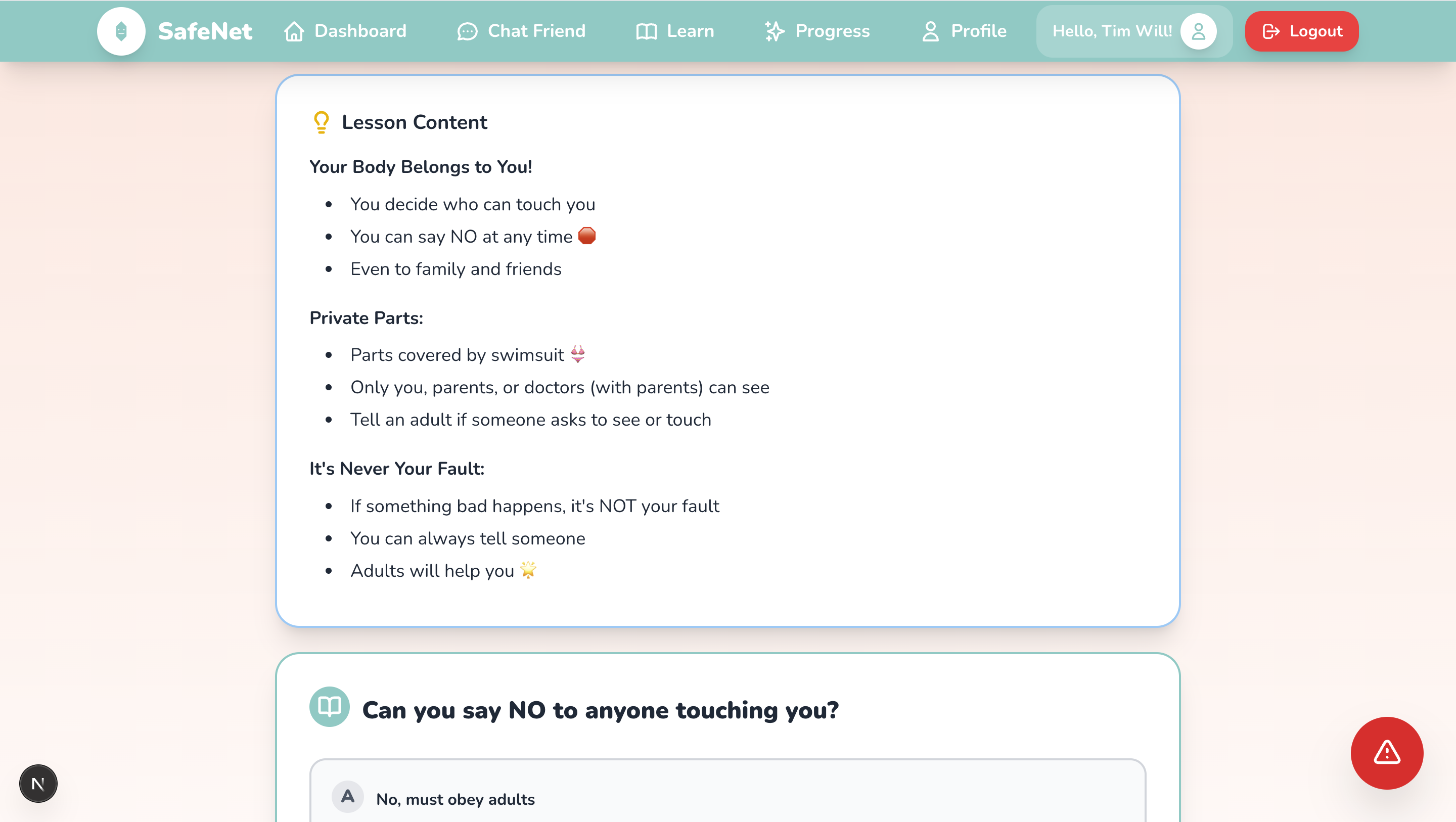The image size is (1456, 822).
Task: Click the Learn open book icon
Action: tap(646, 31)
